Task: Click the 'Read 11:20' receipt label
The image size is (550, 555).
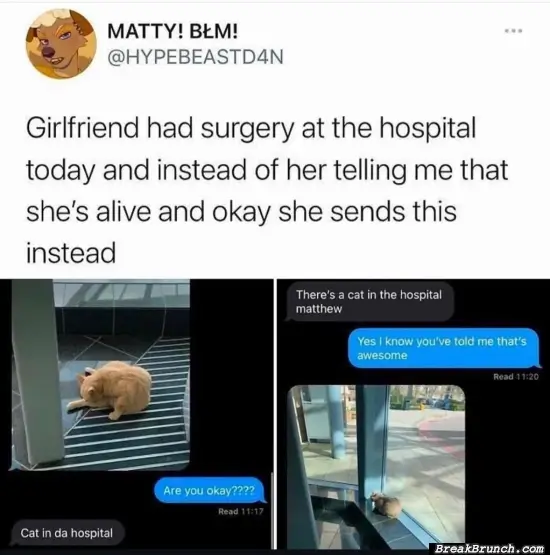Action: pyautogui.click(x=516, y=377)
